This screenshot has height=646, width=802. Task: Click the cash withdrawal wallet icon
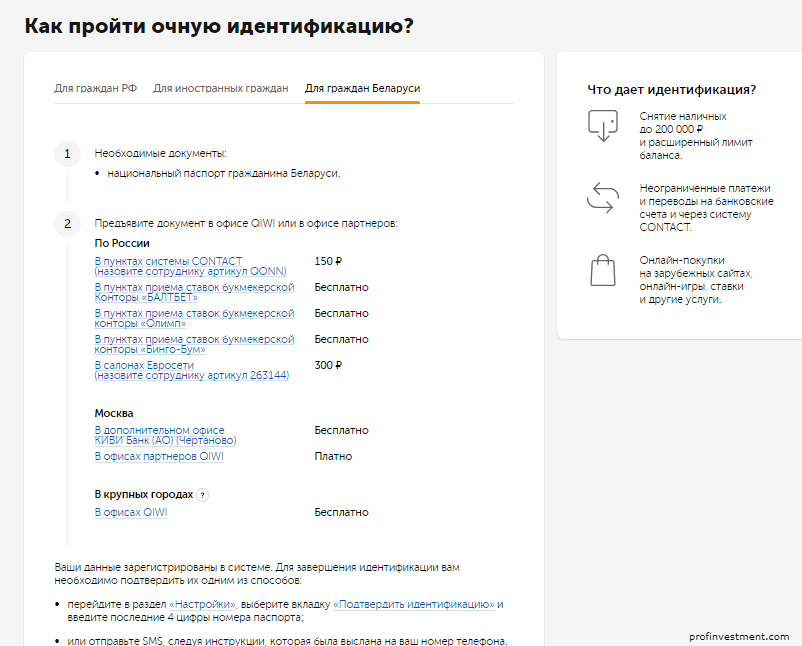pos(603,125)
